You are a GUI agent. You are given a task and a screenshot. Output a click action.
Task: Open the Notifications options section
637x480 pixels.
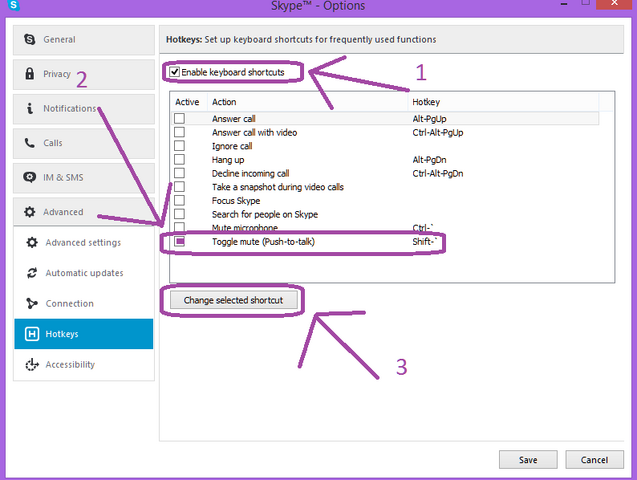84,109
